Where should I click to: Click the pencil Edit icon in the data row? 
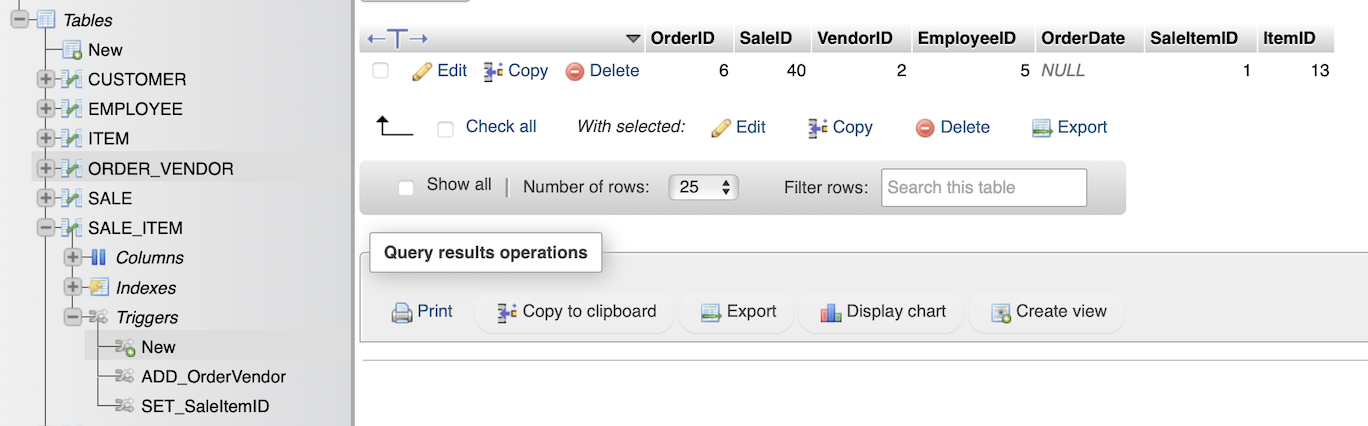coord(422,71)
